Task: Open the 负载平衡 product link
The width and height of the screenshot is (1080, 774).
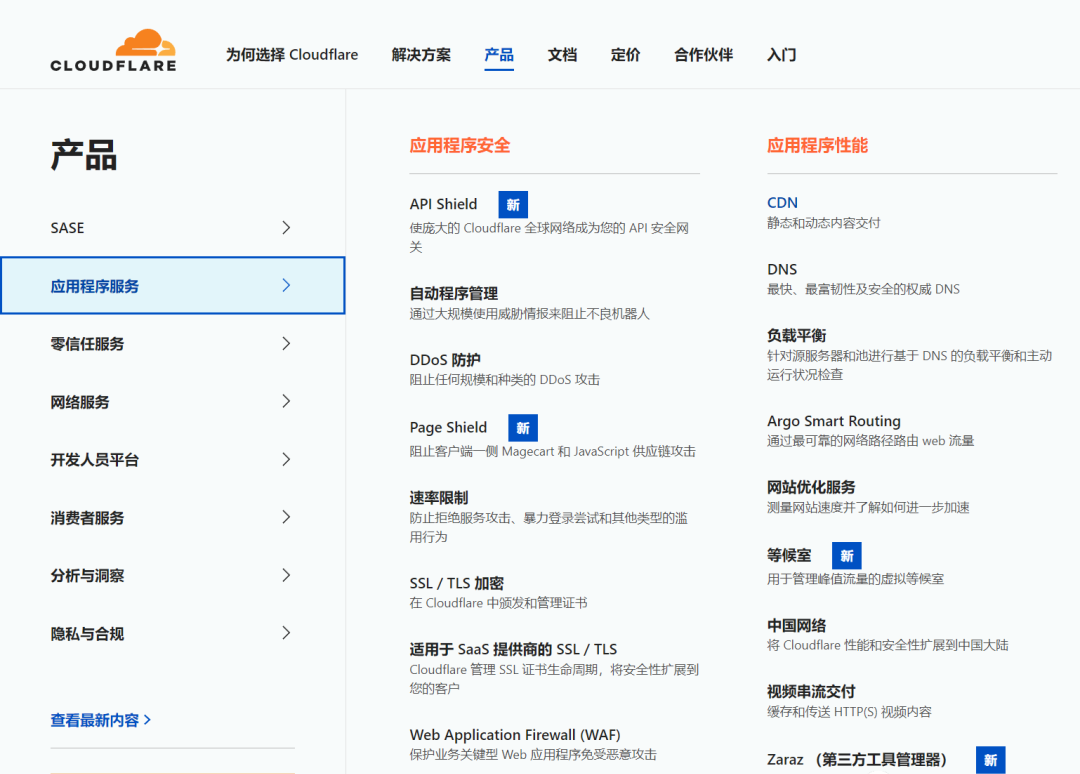Action: (796, 335)
